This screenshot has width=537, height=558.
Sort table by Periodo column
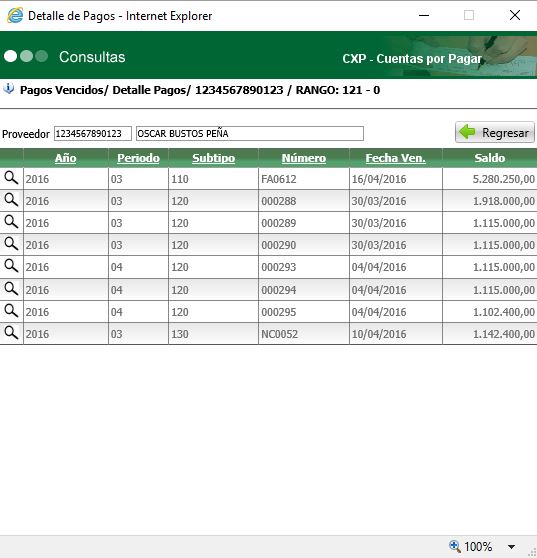pyautogui.click(x=138, y=158)
